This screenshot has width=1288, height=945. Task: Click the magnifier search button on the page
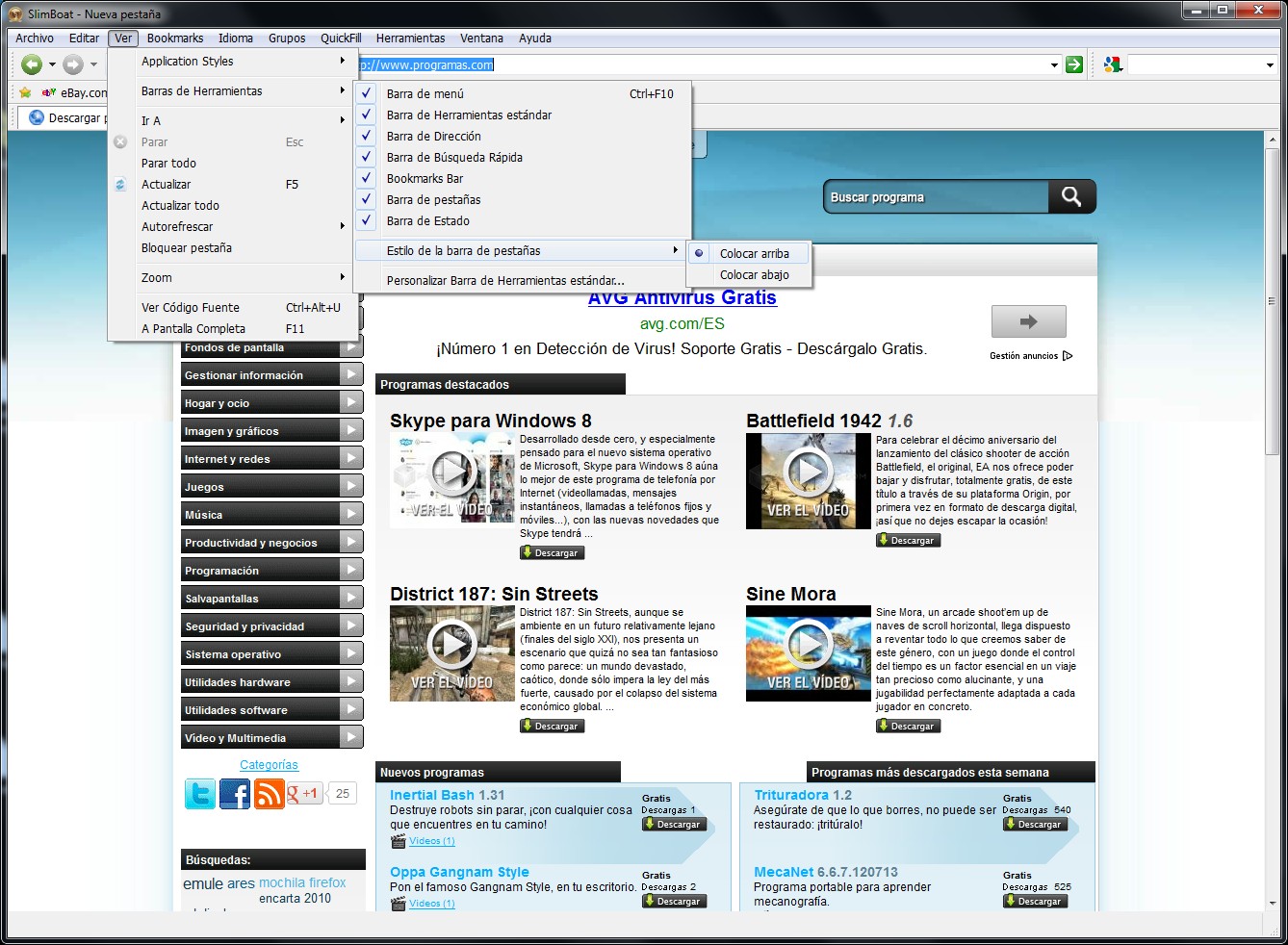point(1071,196)
